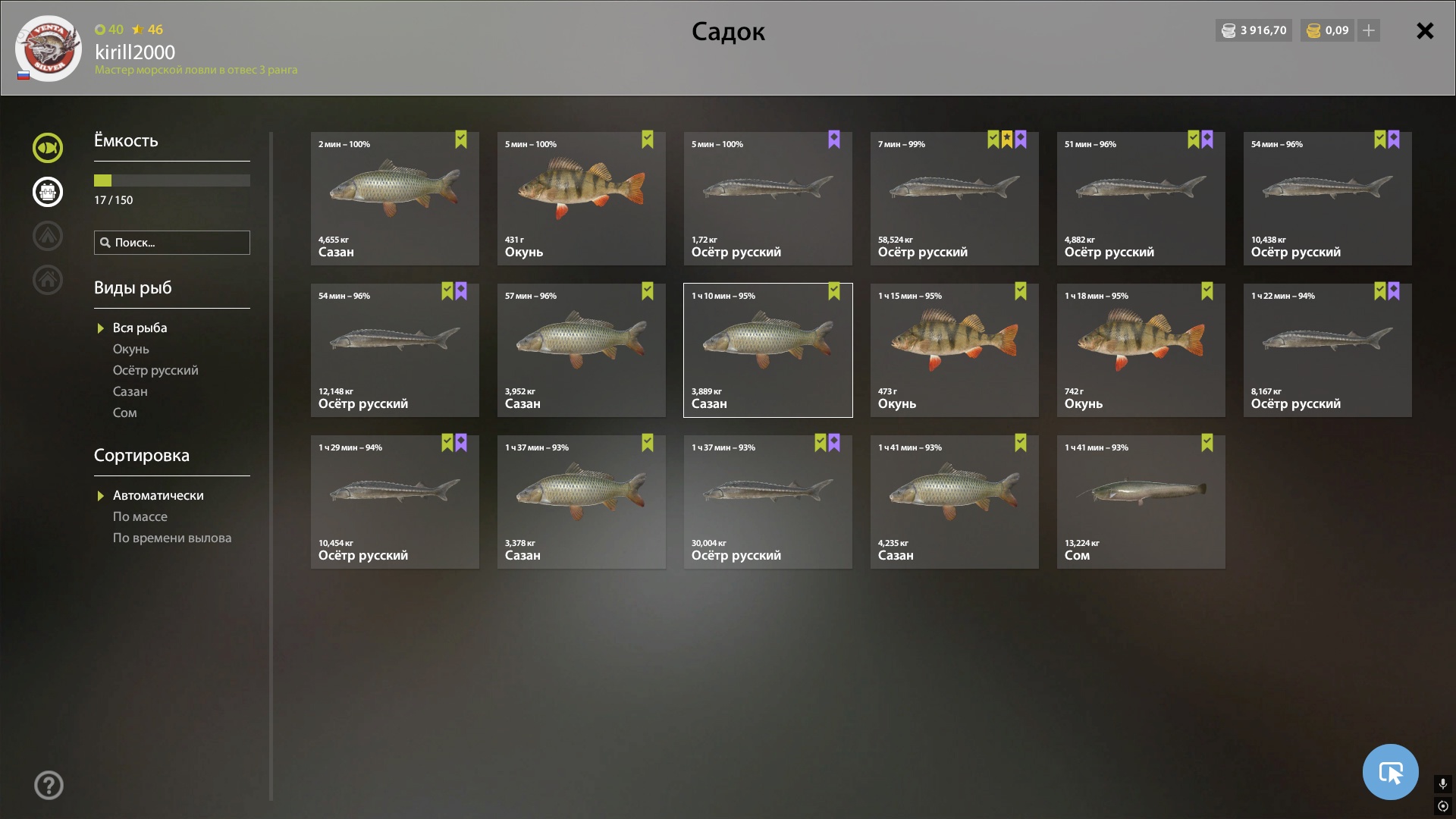Filter fish list by Сазан
This screenshot has width=1456, height=819.
click(x=130, y=391)
